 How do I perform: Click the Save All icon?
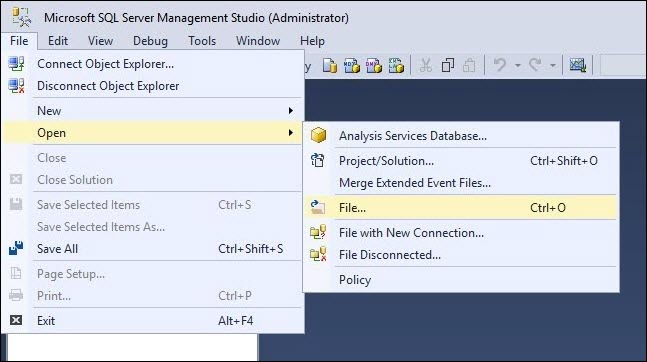coord(16,248)
